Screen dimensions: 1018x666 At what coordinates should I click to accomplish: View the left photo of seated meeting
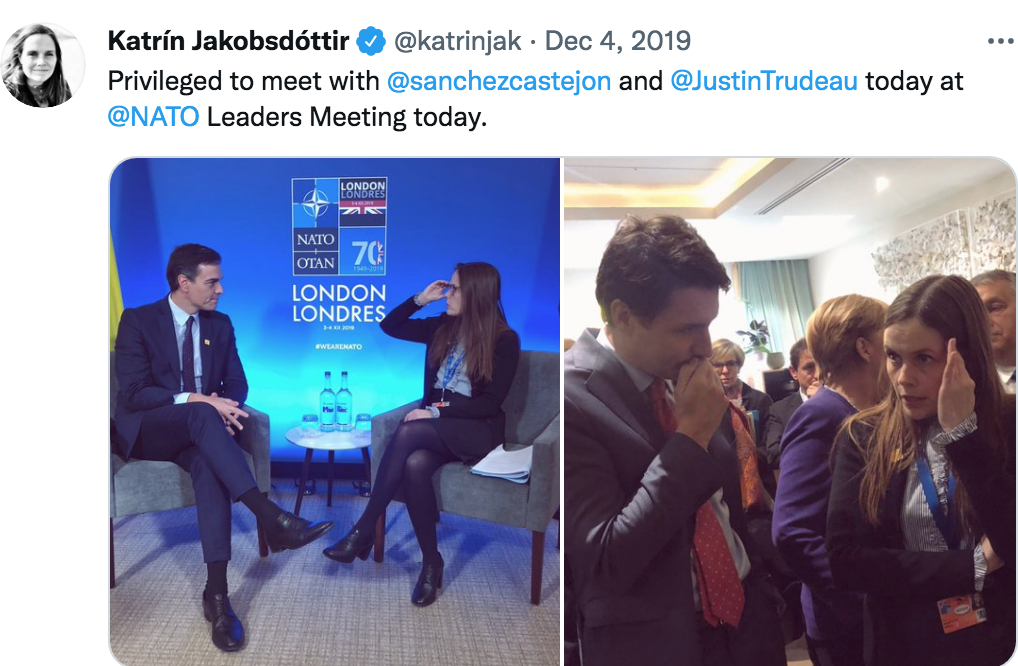(334, 412)
